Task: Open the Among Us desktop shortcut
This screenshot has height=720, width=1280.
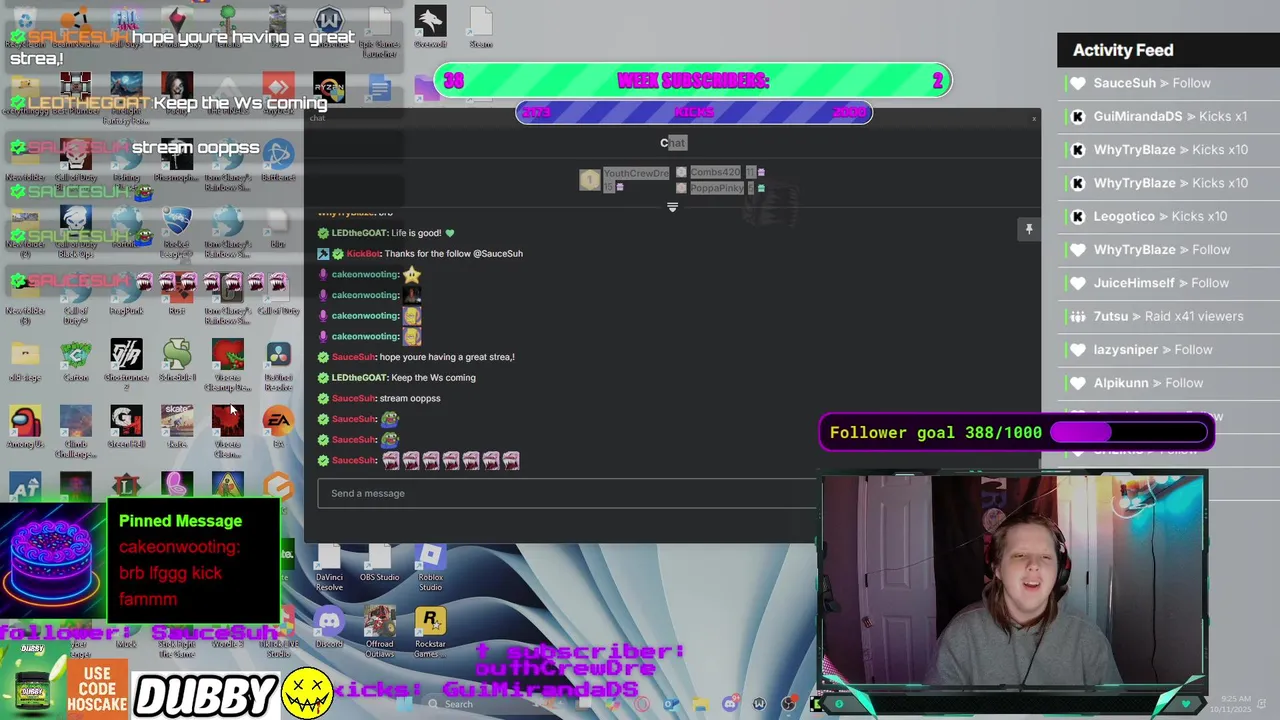Action: 25,427
